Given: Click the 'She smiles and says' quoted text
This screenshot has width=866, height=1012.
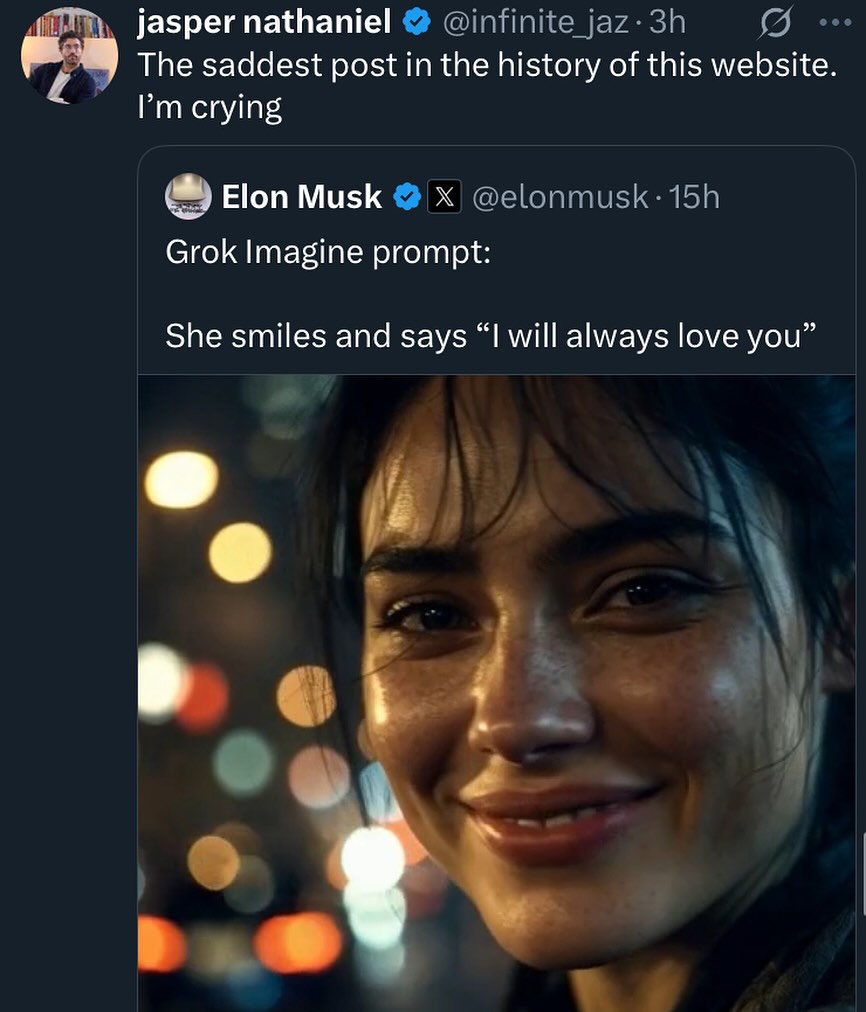Looking at the screenshot, I should [x=484, y=335].
